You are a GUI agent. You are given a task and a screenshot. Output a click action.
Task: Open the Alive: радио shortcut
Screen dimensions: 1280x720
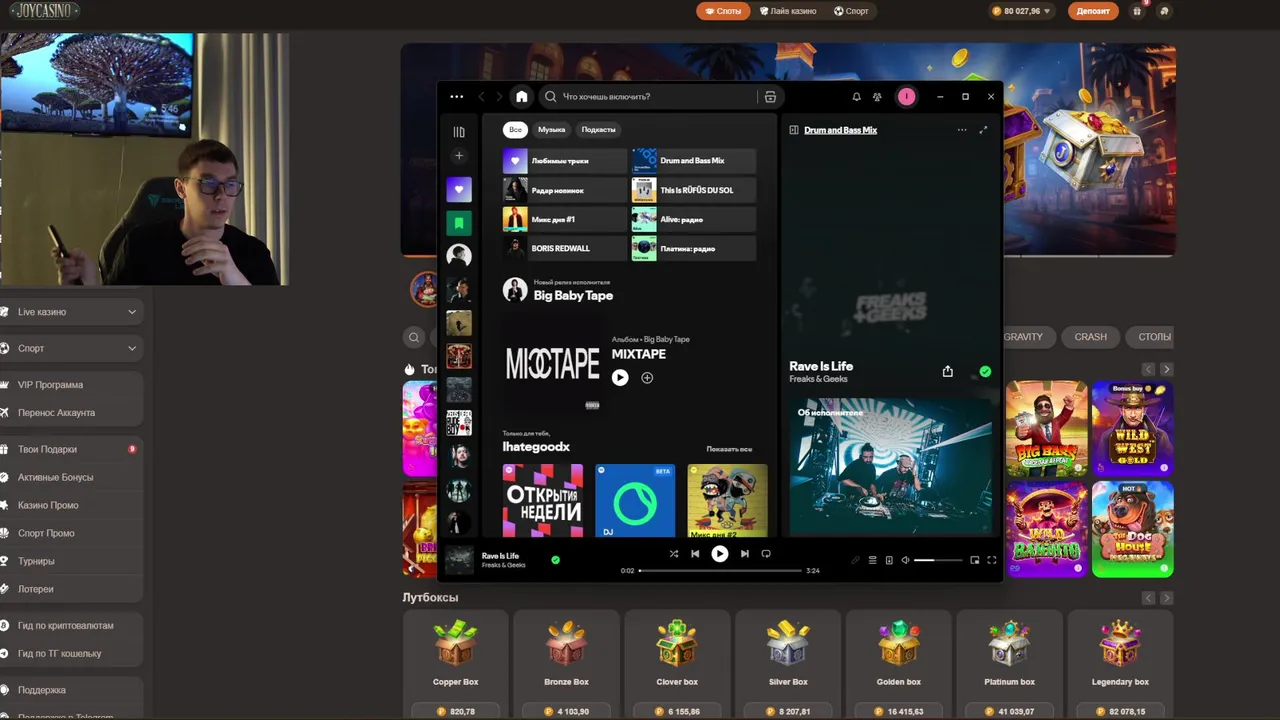693,219
